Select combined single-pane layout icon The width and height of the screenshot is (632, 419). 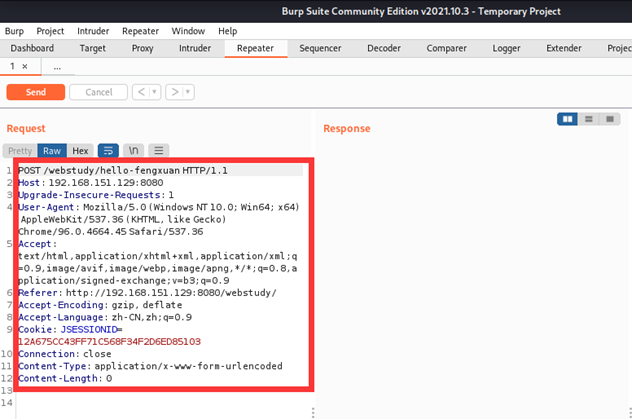(609, 119)
